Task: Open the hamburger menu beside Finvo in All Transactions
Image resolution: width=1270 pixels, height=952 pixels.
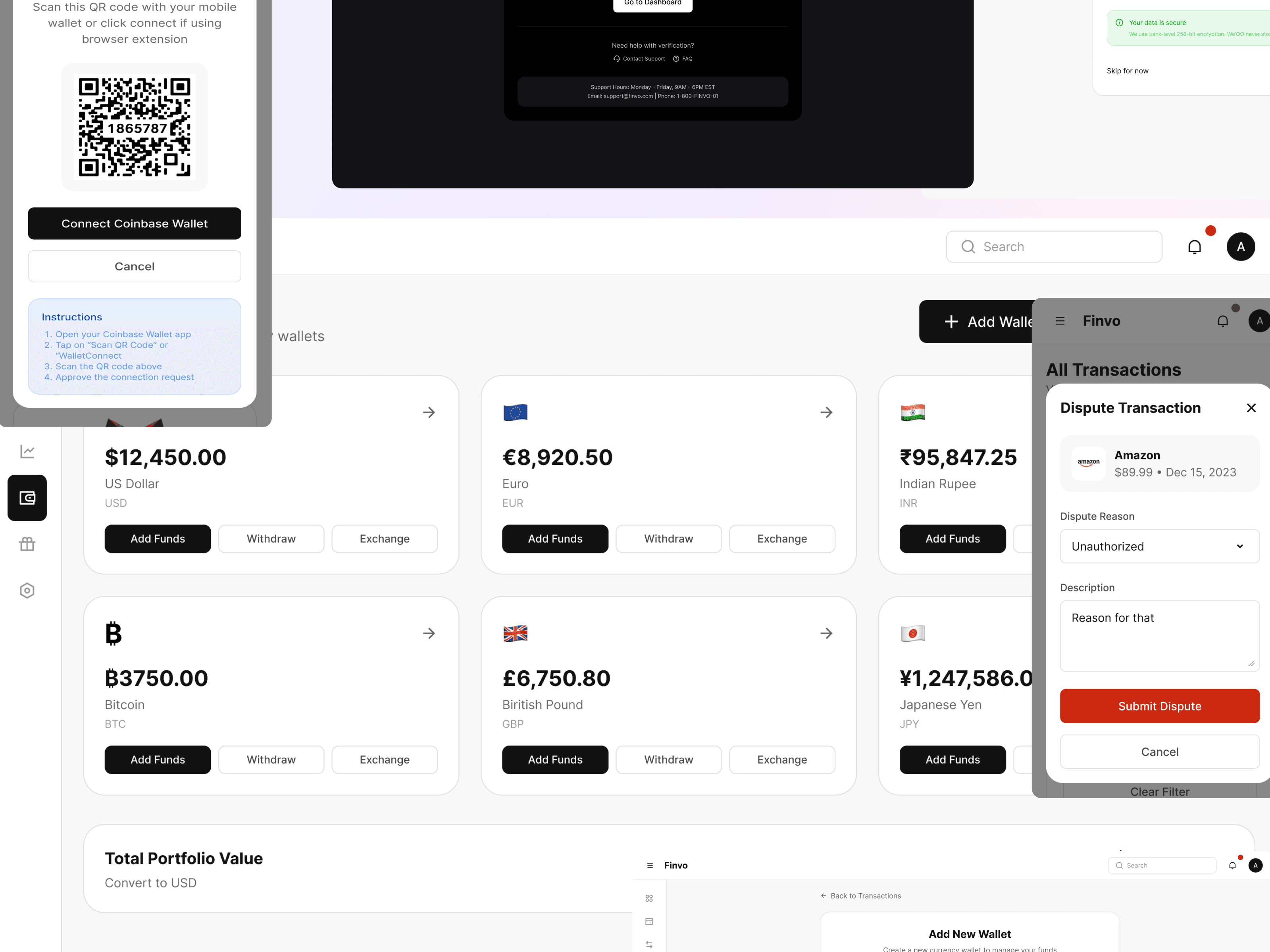Action: coord(1060,321)
